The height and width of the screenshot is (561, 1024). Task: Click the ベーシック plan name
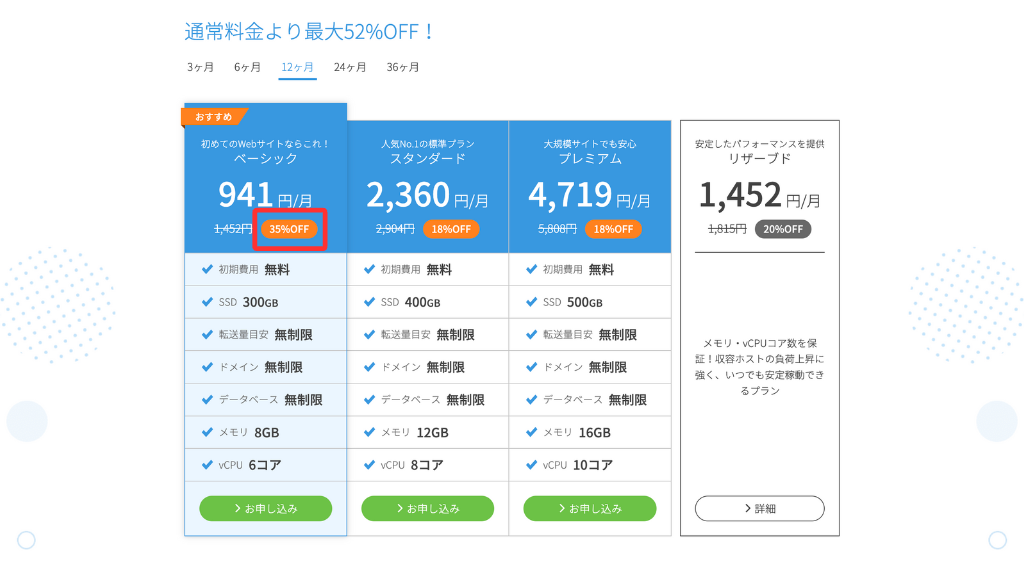pos(265,159)
